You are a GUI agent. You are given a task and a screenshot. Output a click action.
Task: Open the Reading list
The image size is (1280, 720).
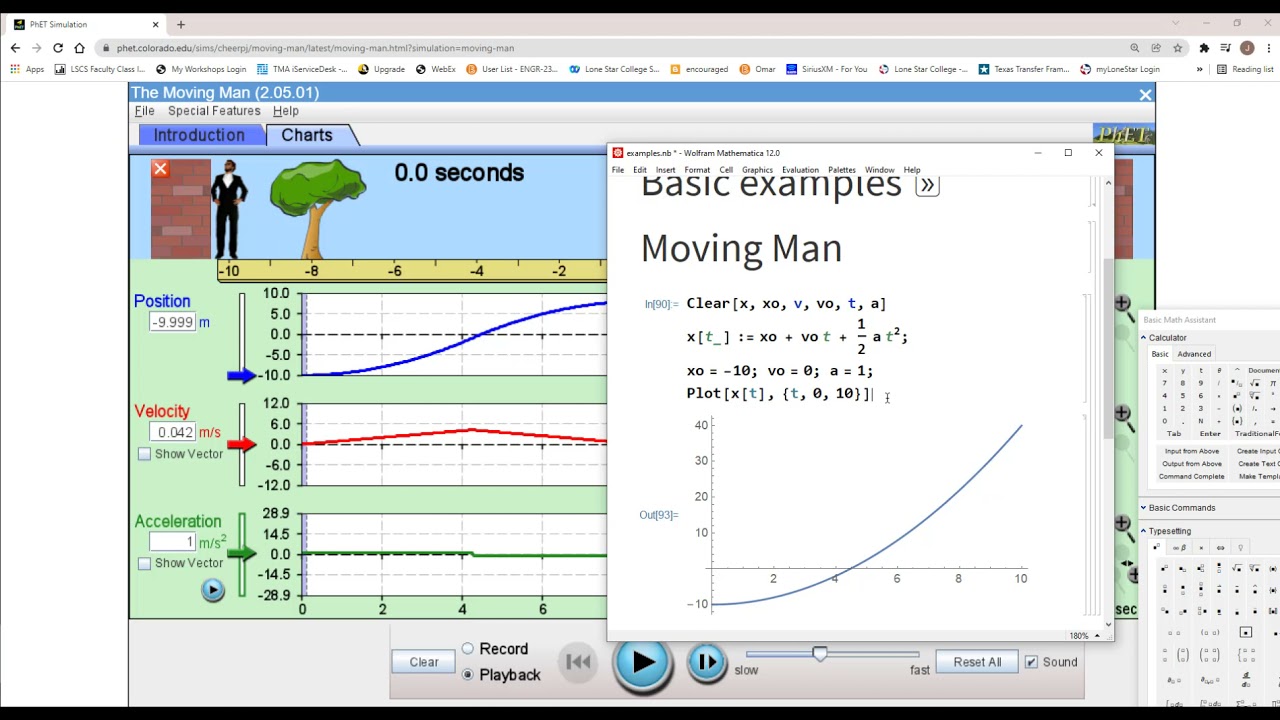(x=1246, y=69)
